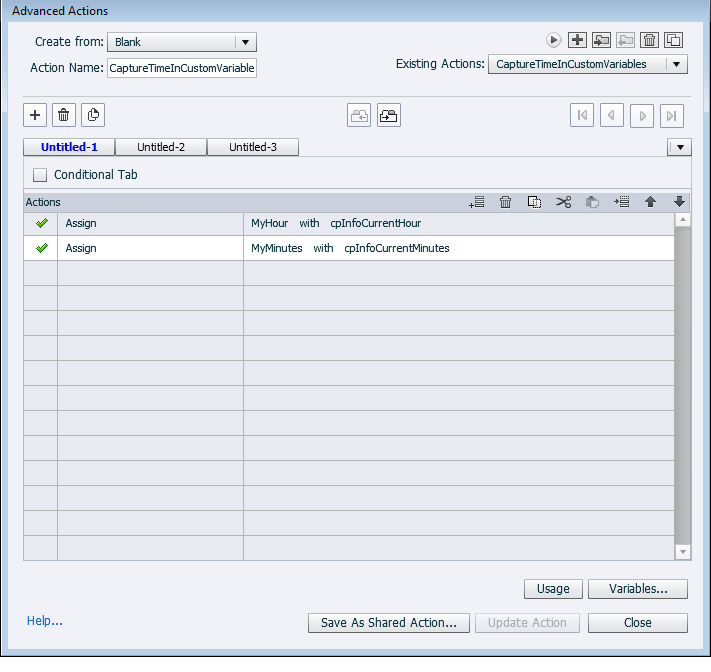
Task: Delete the action using the top-right trash icon
Action: [649, 40]
